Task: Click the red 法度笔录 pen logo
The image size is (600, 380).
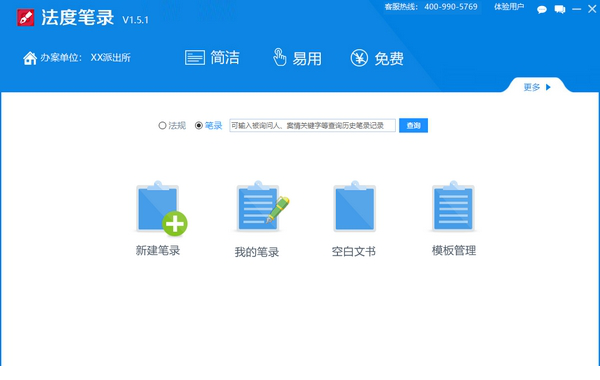Action: 26,18
